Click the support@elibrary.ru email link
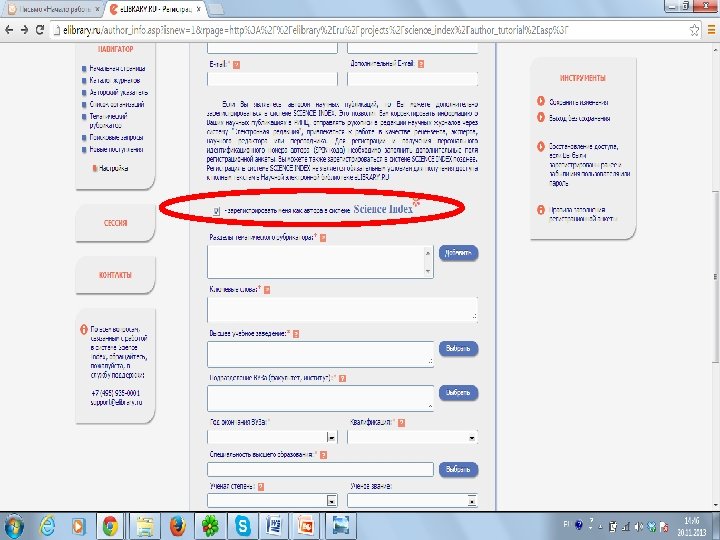Image resolution: width=720 pixels, height=540 pixels. [116, 402]
